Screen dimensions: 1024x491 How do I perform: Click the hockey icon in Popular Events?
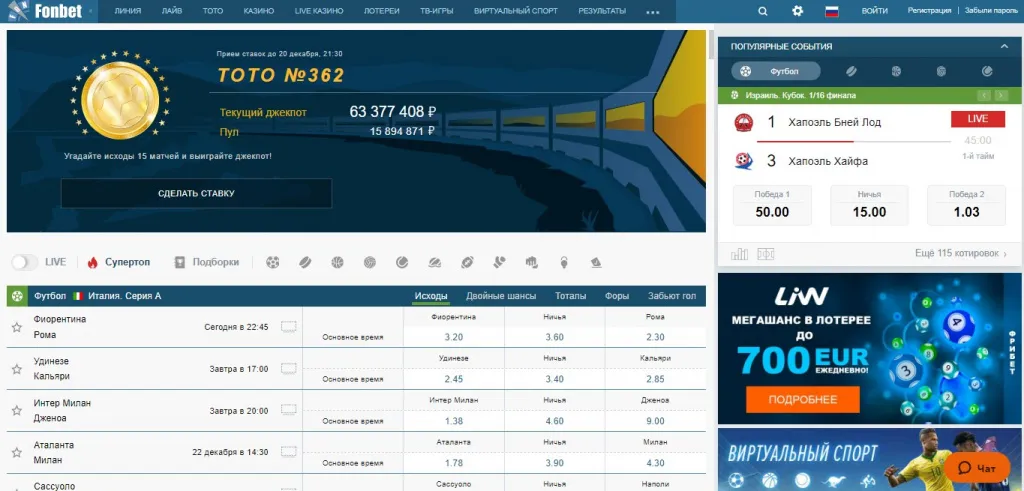(851, 71)
